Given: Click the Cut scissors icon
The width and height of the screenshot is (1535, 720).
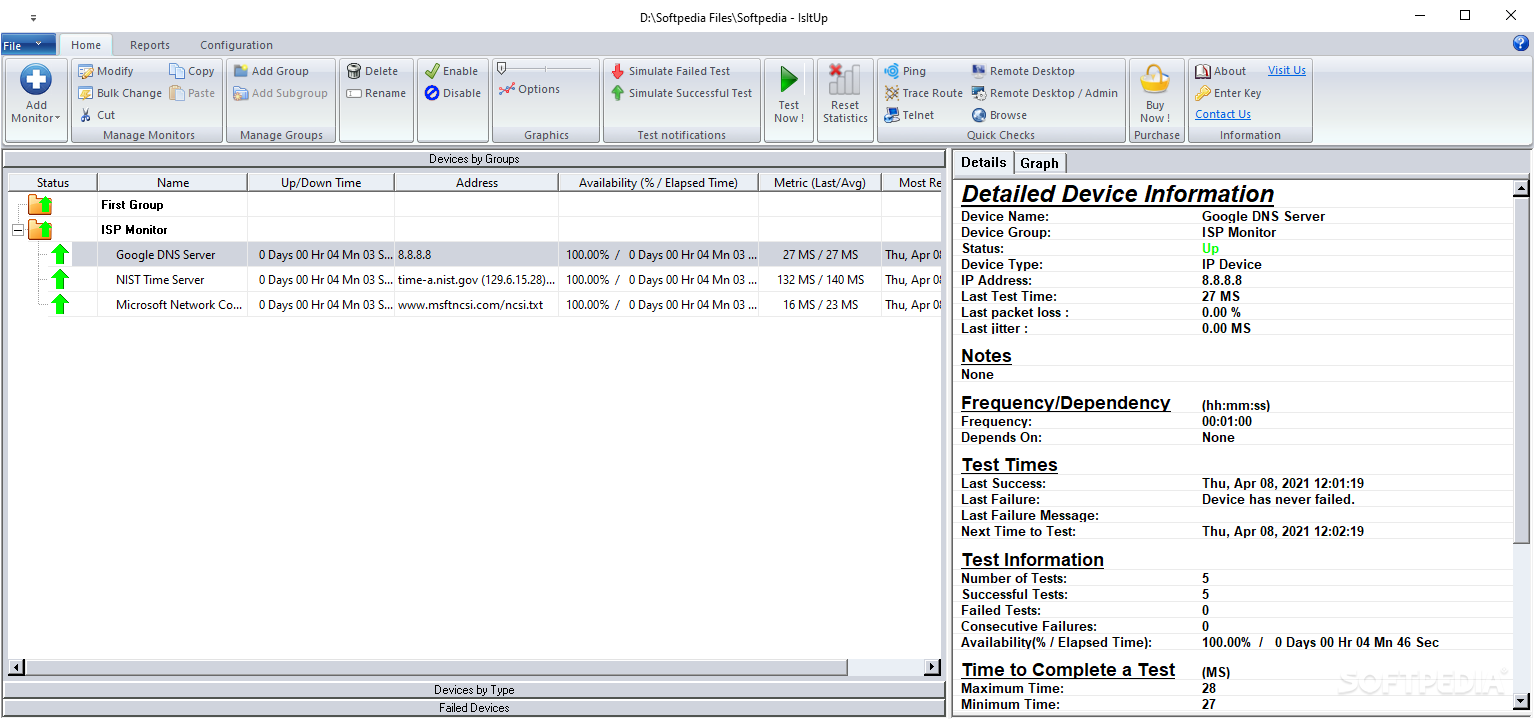Looking at the screenshot, I should point(86,115).
